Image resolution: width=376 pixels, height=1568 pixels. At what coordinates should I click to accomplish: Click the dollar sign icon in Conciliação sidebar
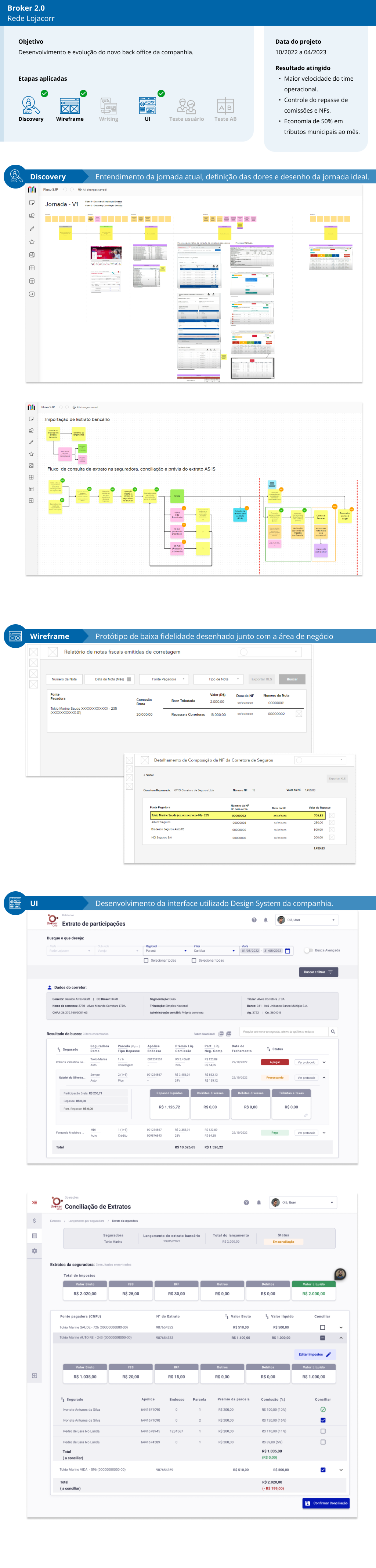34,1220
